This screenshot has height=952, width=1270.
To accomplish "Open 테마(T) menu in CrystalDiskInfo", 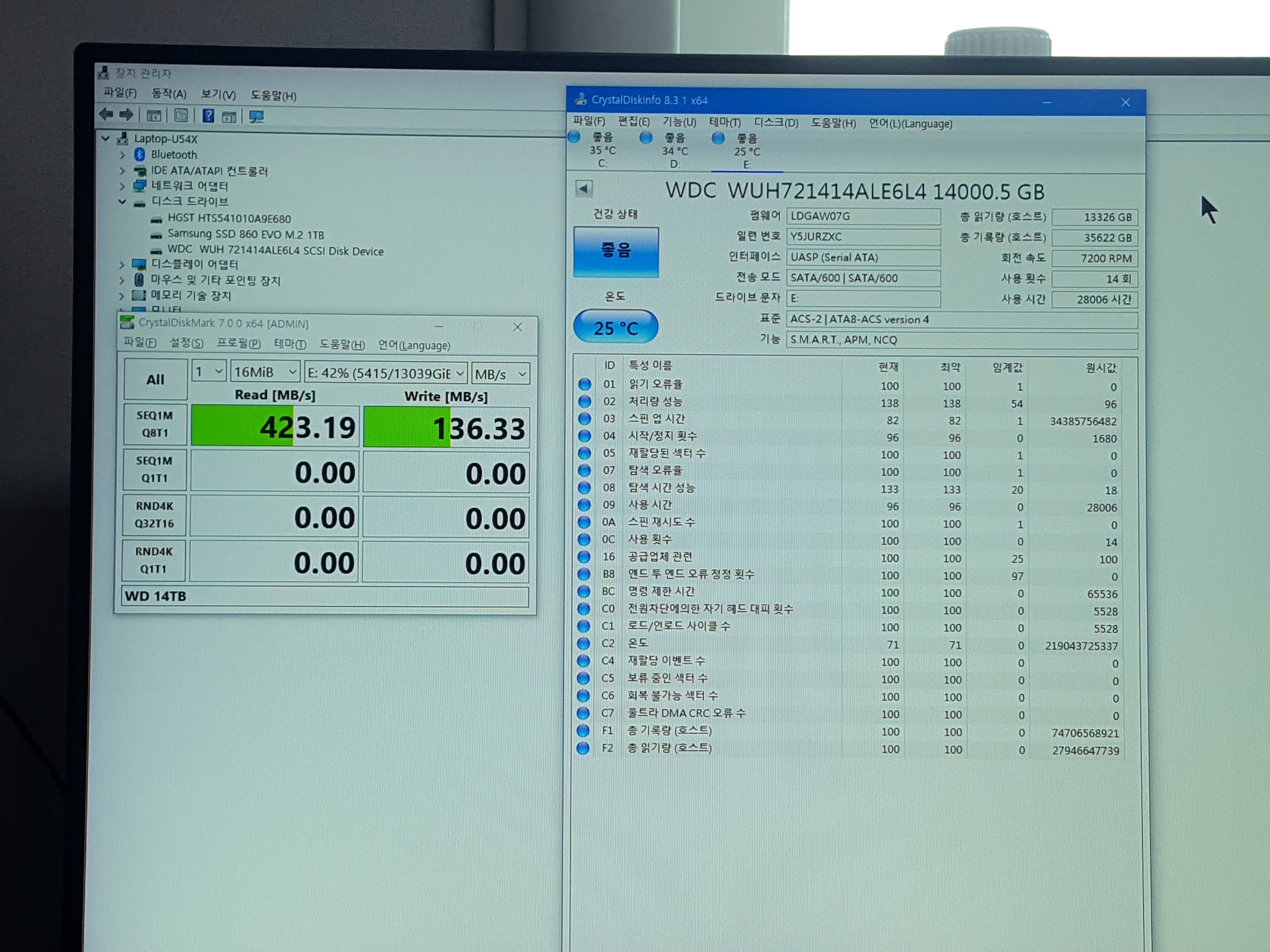I will coord(724,123).
